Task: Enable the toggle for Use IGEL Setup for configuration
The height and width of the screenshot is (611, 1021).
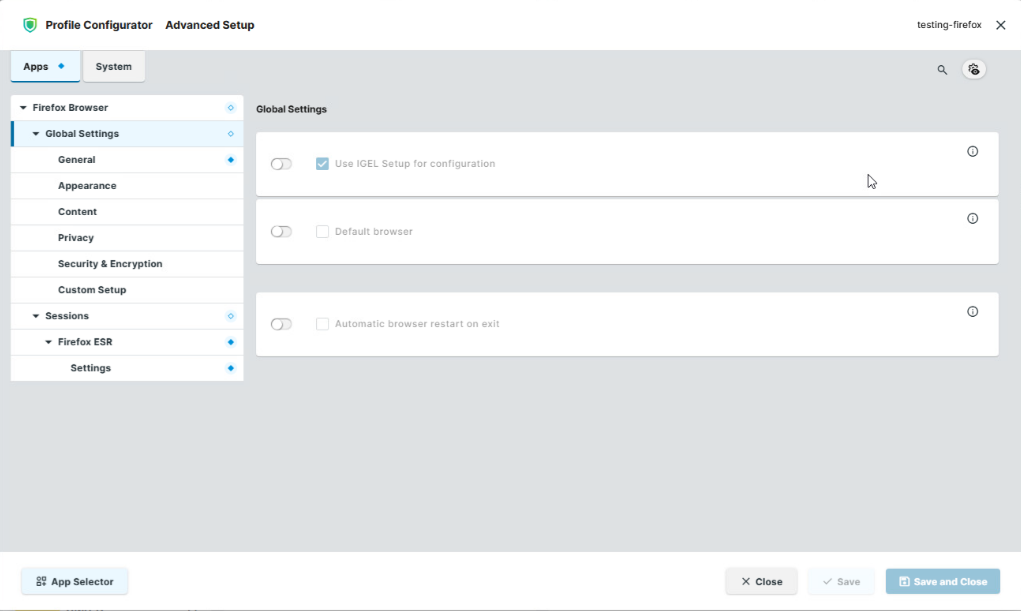Action: (x=281, y=163)
